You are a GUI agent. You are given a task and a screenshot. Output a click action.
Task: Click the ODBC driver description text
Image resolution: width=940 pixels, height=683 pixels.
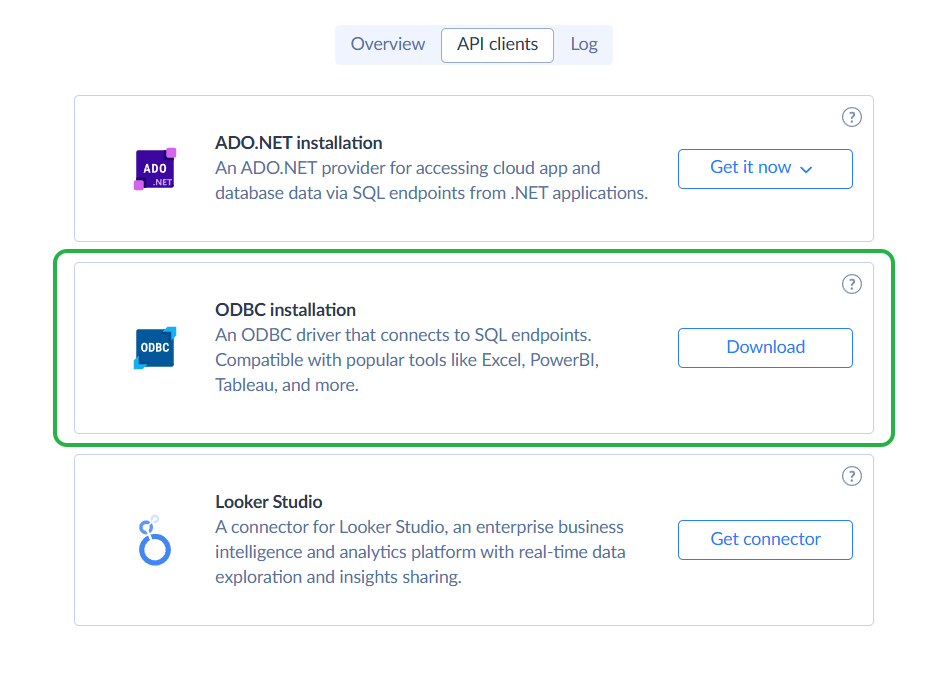(x=407, y=360)
